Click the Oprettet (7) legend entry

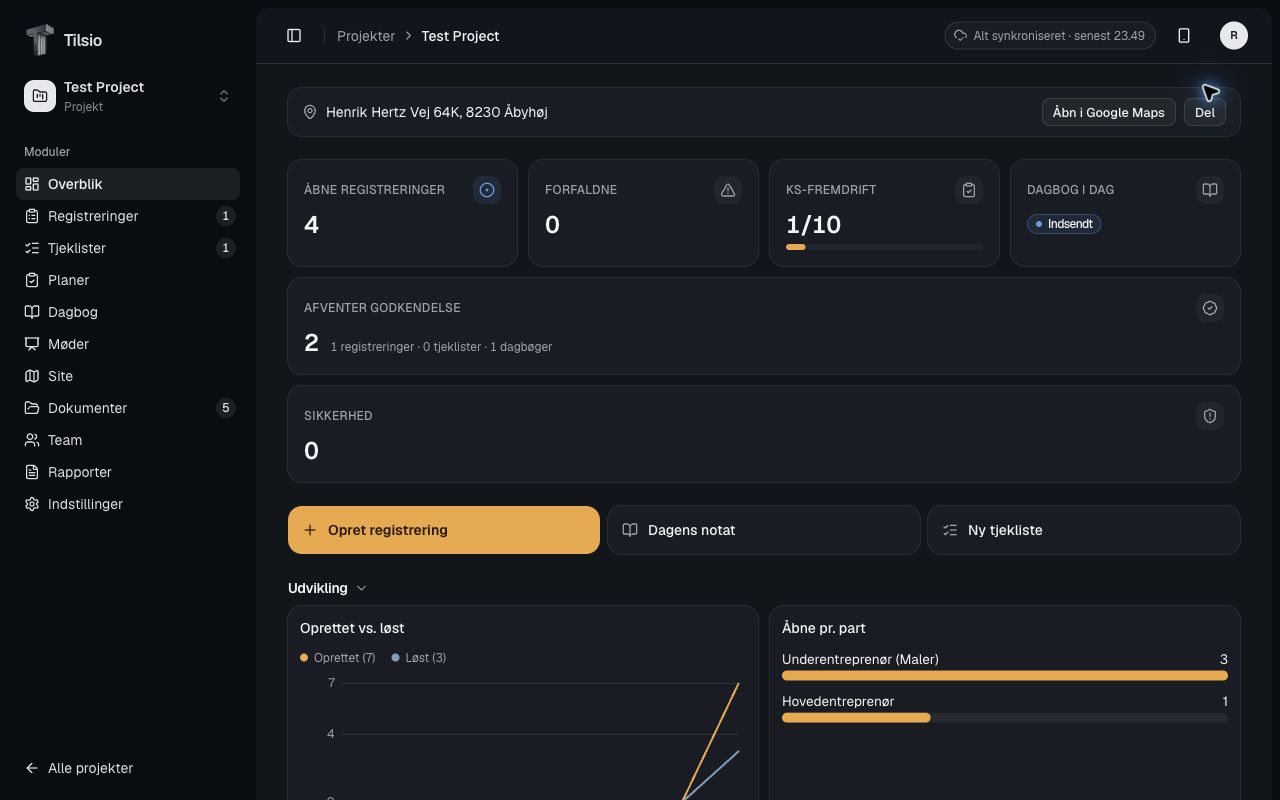(338, 658)
